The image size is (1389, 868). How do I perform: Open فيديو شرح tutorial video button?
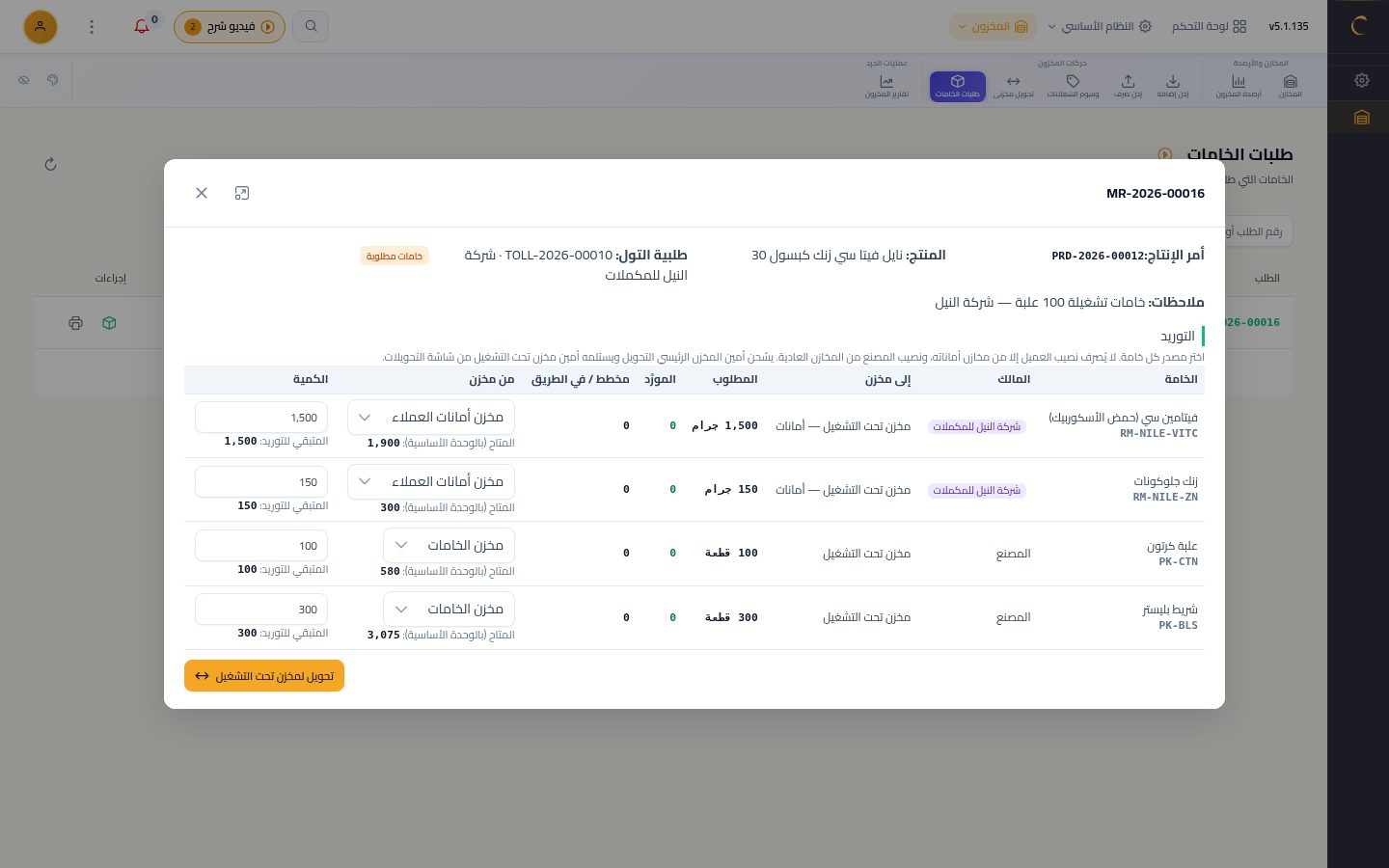(x=230, y=26)
